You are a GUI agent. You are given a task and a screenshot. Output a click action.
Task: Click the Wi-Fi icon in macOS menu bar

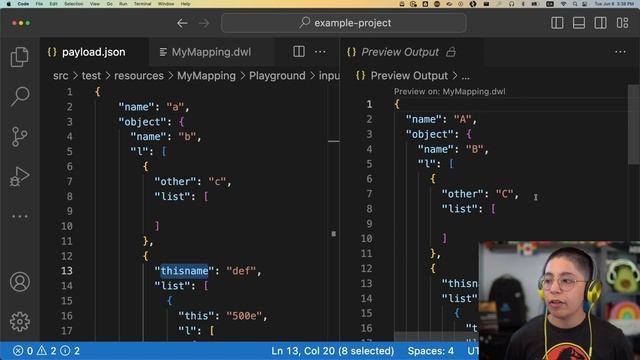(x=563, y=4)
